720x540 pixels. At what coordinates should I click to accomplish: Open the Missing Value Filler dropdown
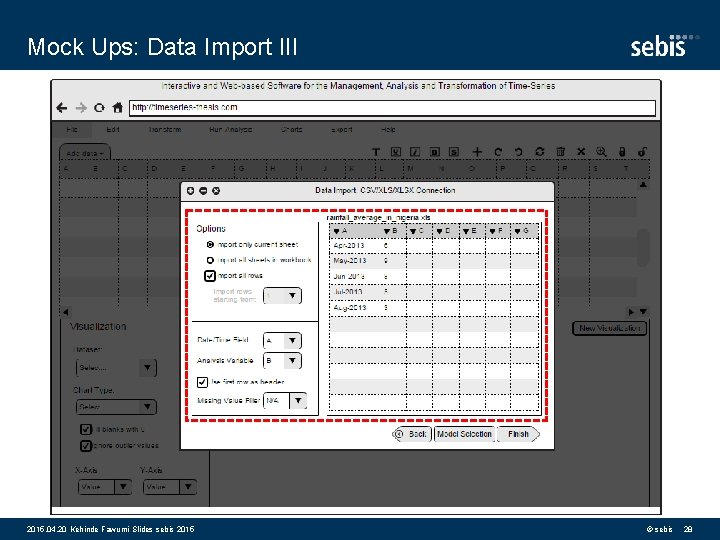(285, 401)
